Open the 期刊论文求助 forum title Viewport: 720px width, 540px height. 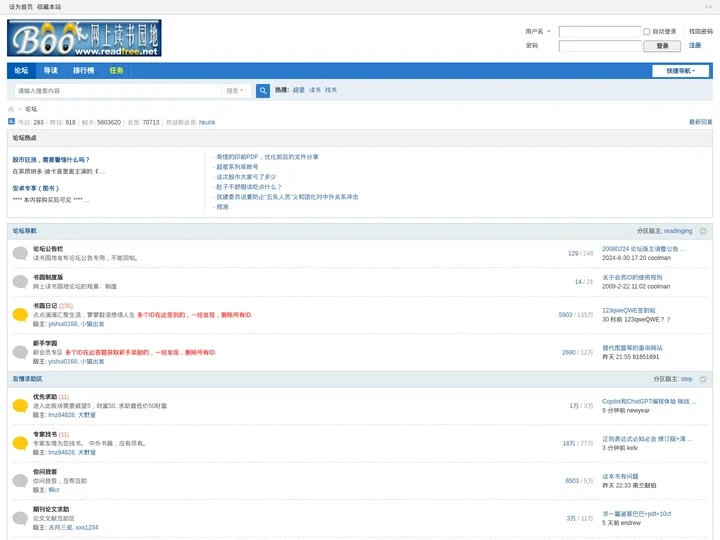click(x=51, y=510)
